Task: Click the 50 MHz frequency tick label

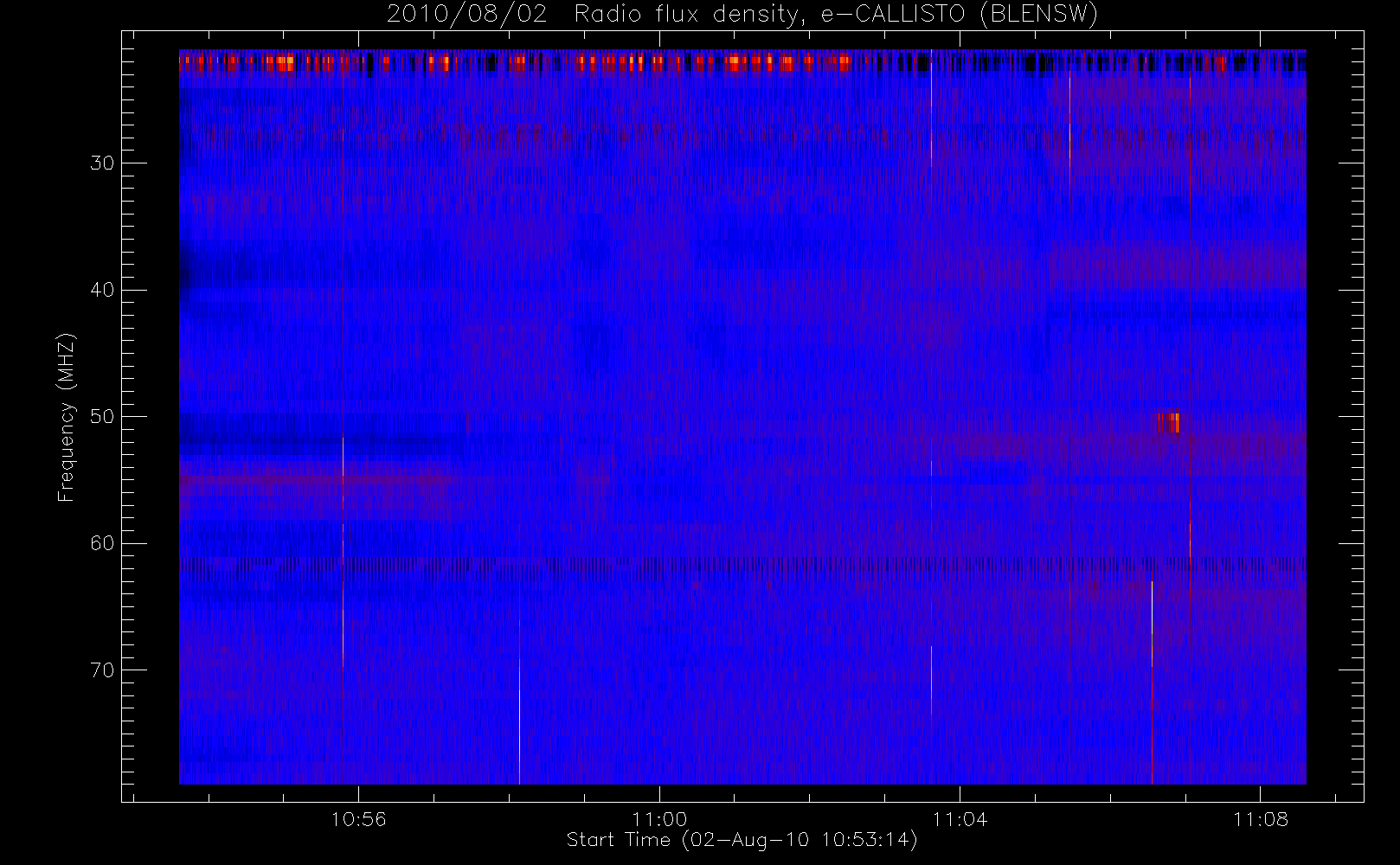Action: pos(102,416)
